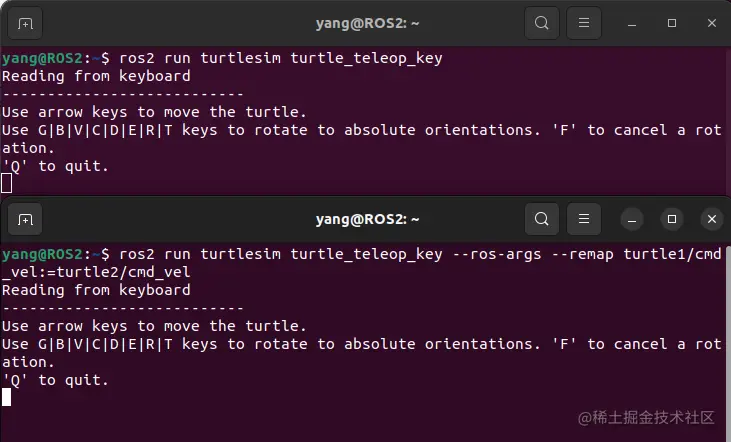
Task: Focus top terminal at its hollow cursor
Action: (x=7, y=183)
